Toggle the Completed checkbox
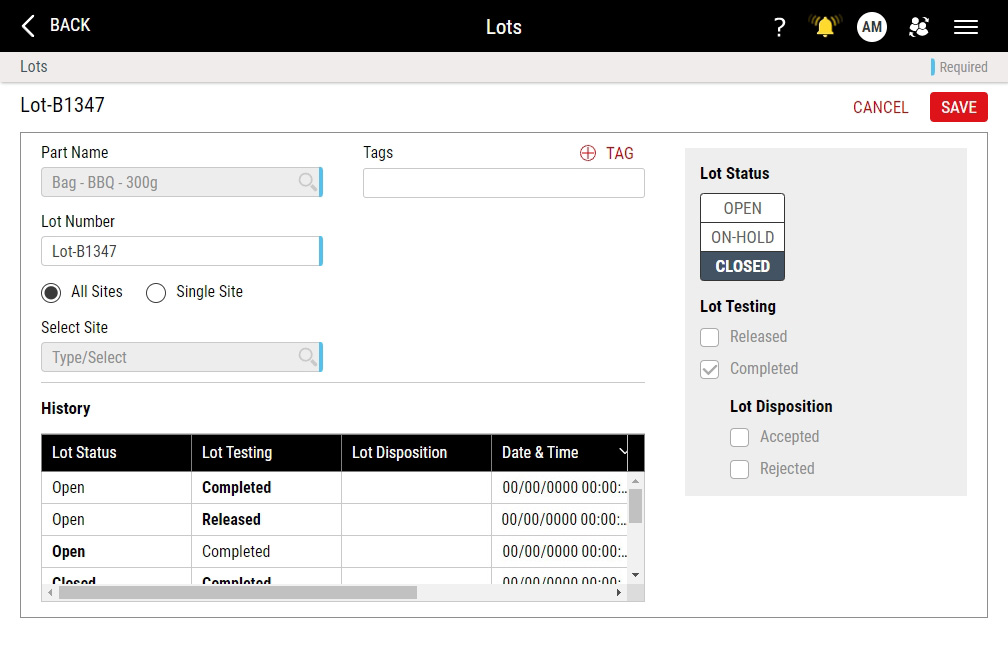The image size is (1008, 648). pos(710,369)
